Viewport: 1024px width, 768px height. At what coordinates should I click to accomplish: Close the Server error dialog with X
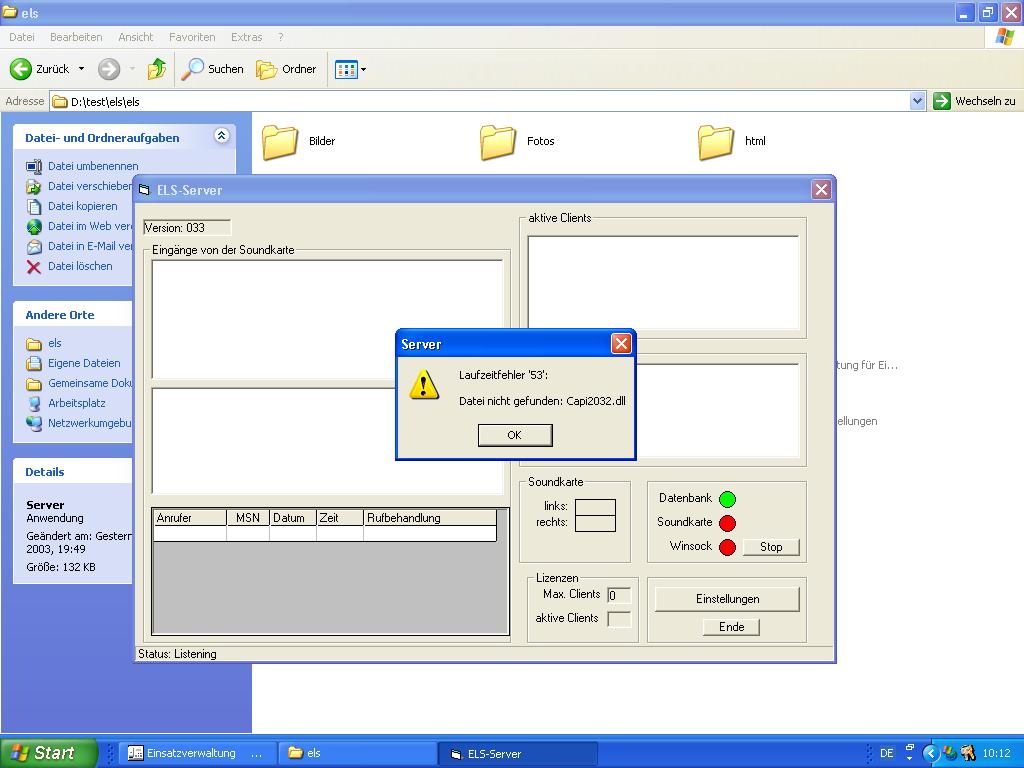[x=621, y=344]
